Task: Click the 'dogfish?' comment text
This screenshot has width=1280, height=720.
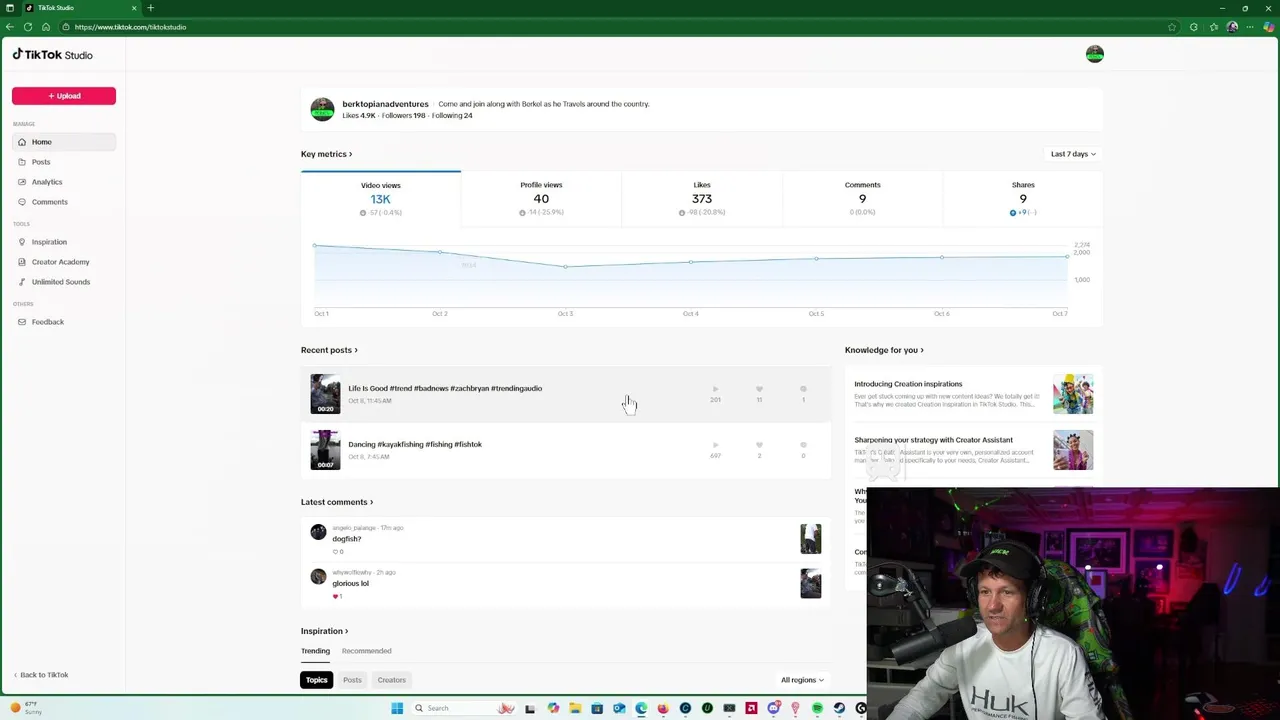Action: point(347,539)
